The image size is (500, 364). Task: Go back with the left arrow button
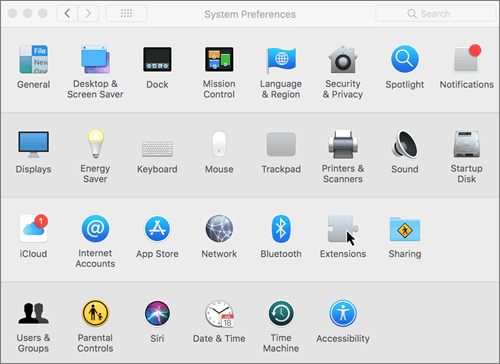point(67,13)
